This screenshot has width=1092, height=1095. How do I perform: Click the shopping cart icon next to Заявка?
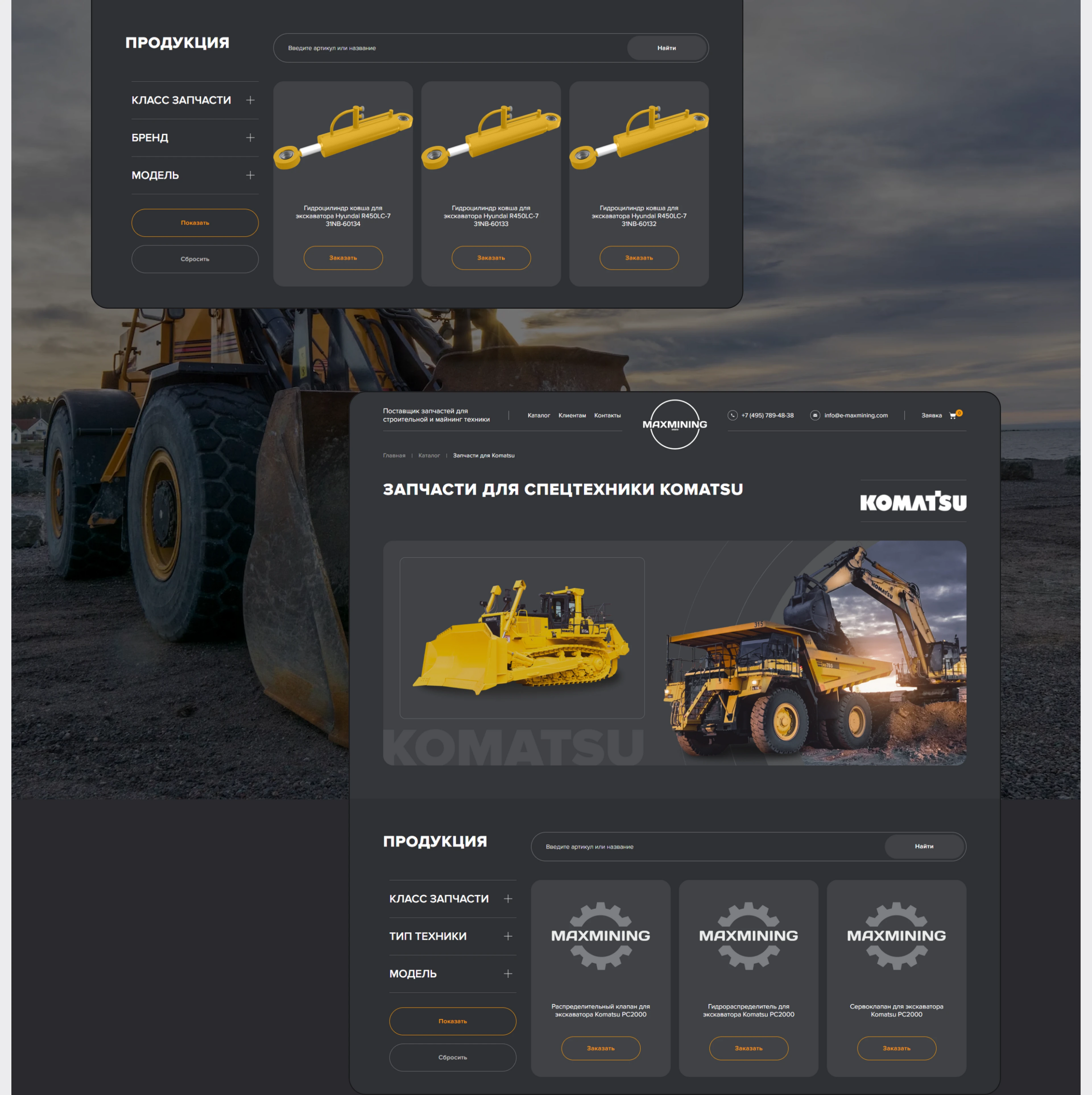tap(952, 415)
